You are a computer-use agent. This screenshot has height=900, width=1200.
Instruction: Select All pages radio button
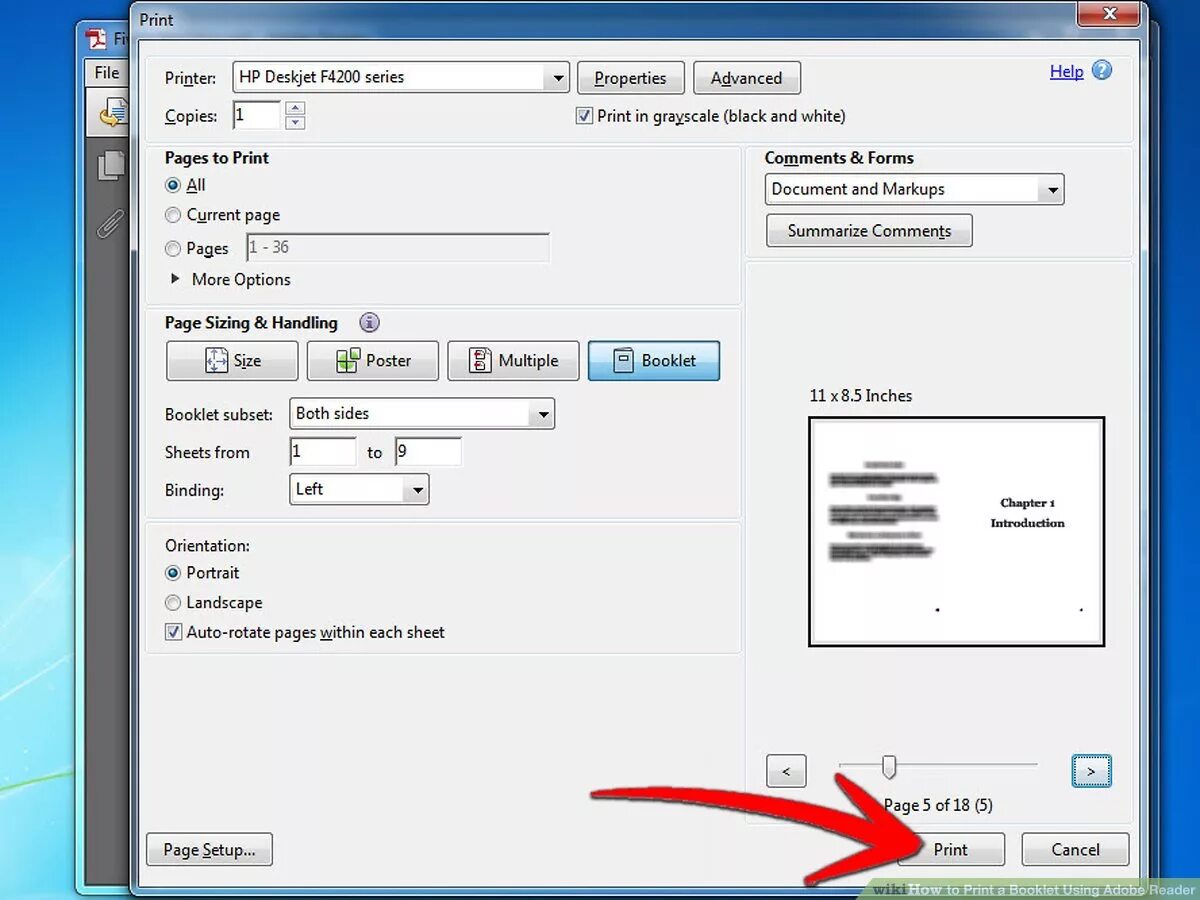[173, 185]
